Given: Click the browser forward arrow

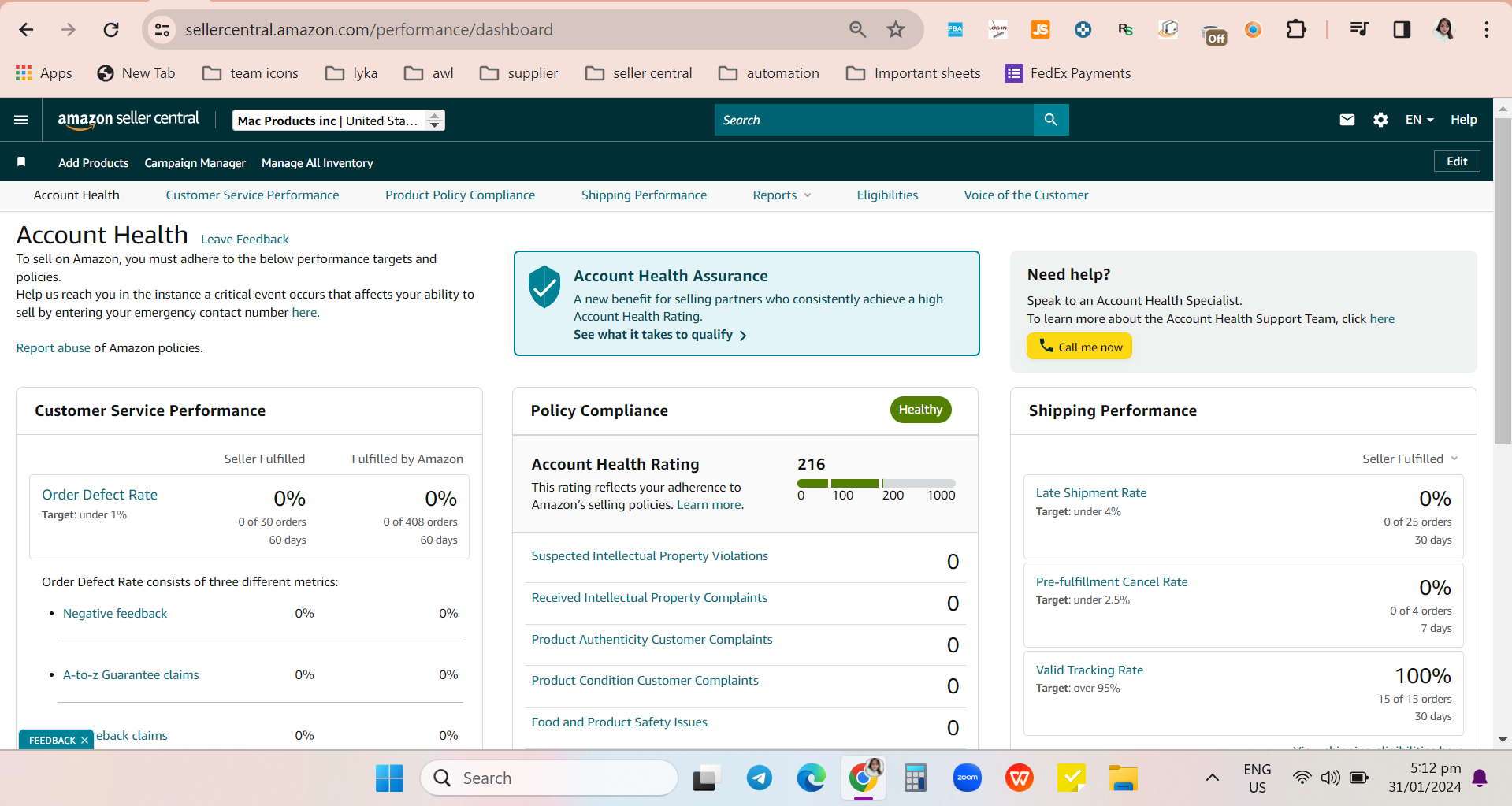Looking at the screenshot, I should [69, 30].
